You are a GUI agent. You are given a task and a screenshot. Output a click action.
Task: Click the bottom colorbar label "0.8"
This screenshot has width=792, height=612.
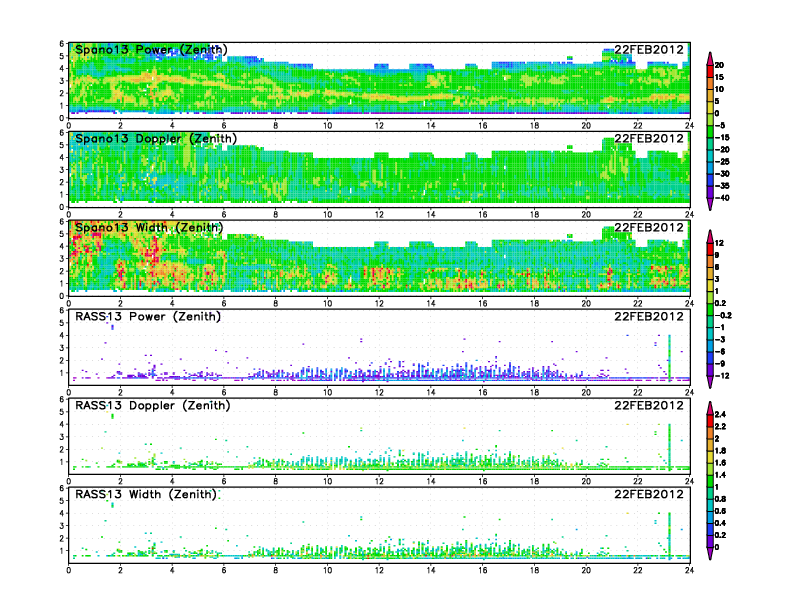tap(721, 499)
